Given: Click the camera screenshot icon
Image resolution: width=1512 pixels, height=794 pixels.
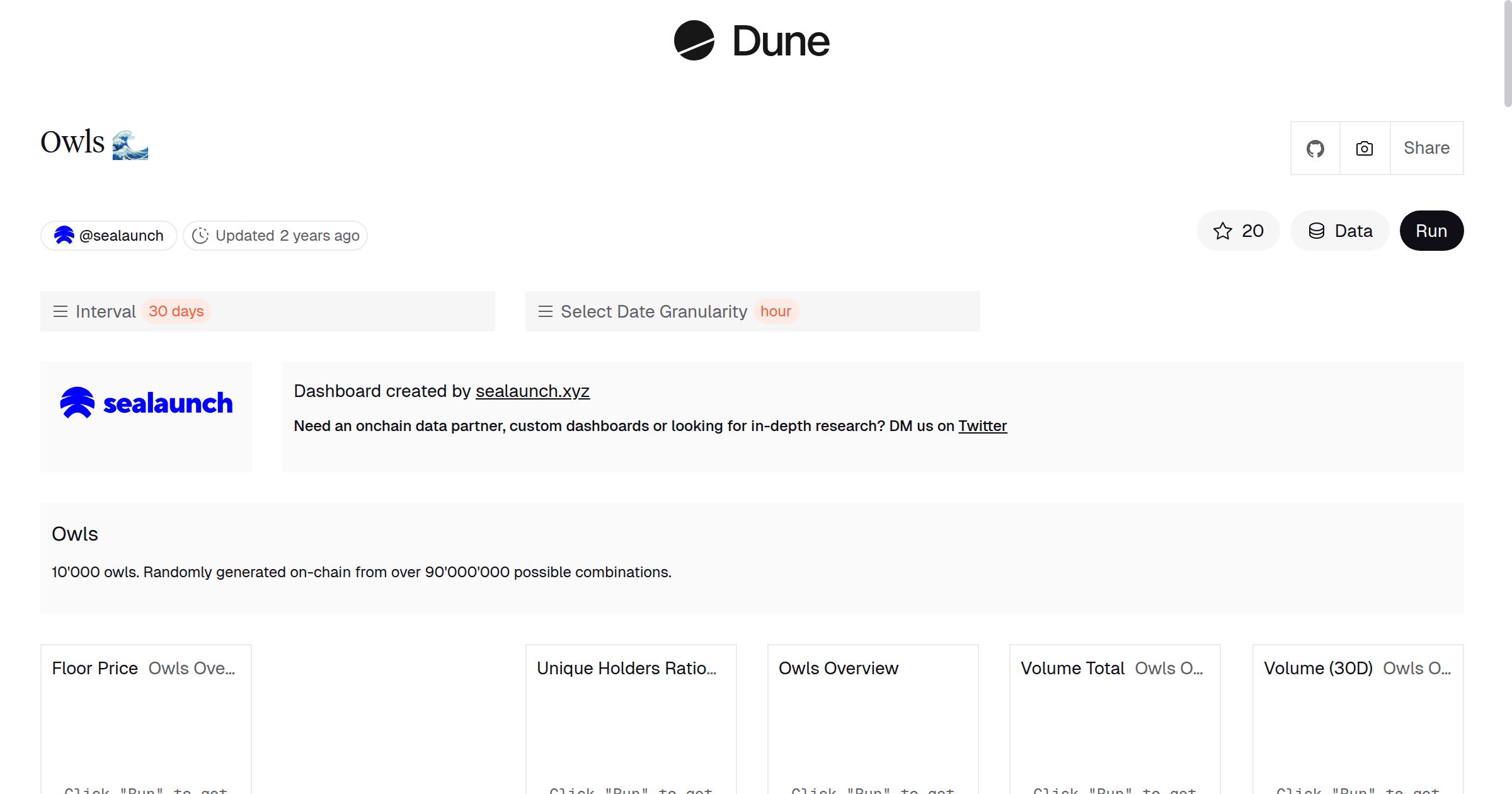Looking at the screenshot, I should [1365, 149].
